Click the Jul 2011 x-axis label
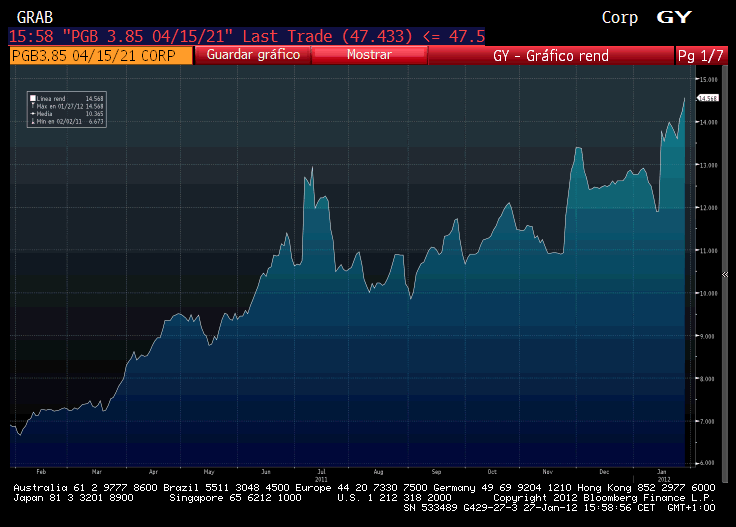 point(322,475)
